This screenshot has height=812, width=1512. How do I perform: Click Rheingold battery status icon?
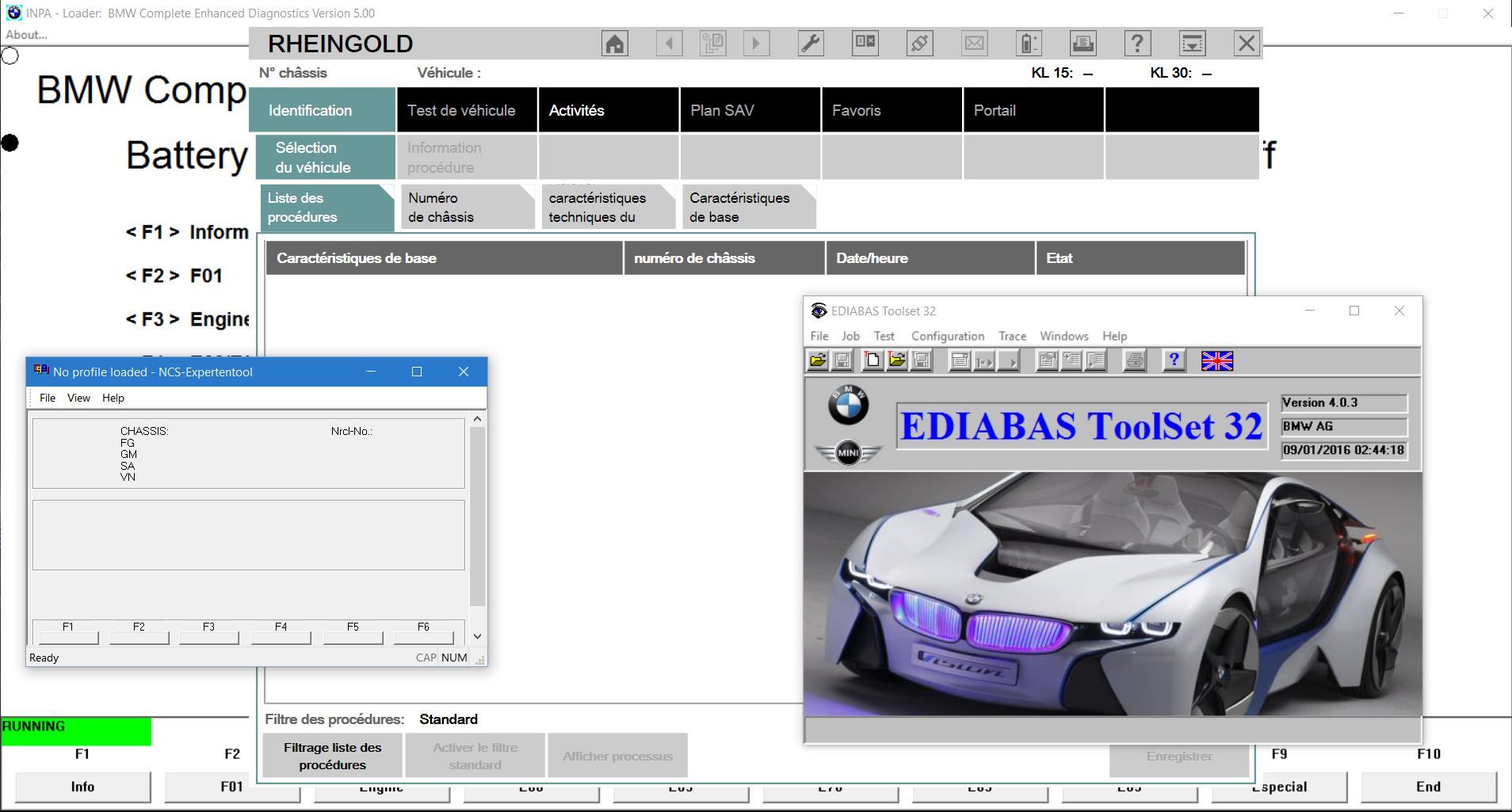[x=1029, y=44]
